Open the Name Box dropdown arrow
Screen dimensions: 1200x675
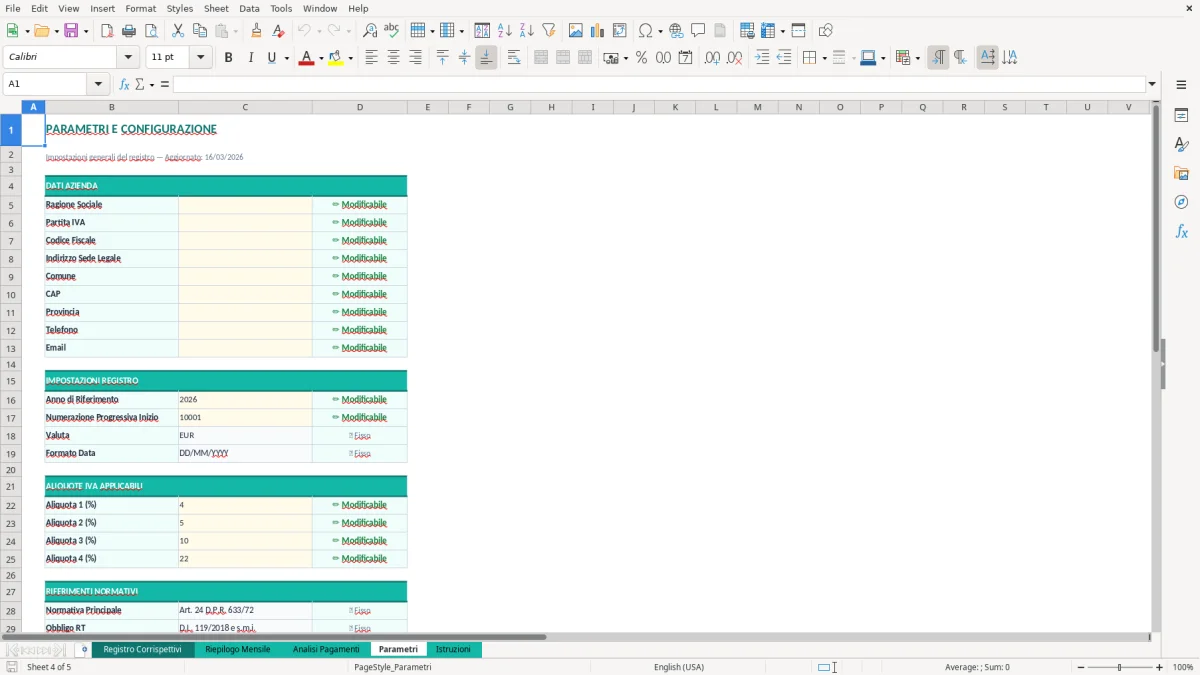coord(98,84)
